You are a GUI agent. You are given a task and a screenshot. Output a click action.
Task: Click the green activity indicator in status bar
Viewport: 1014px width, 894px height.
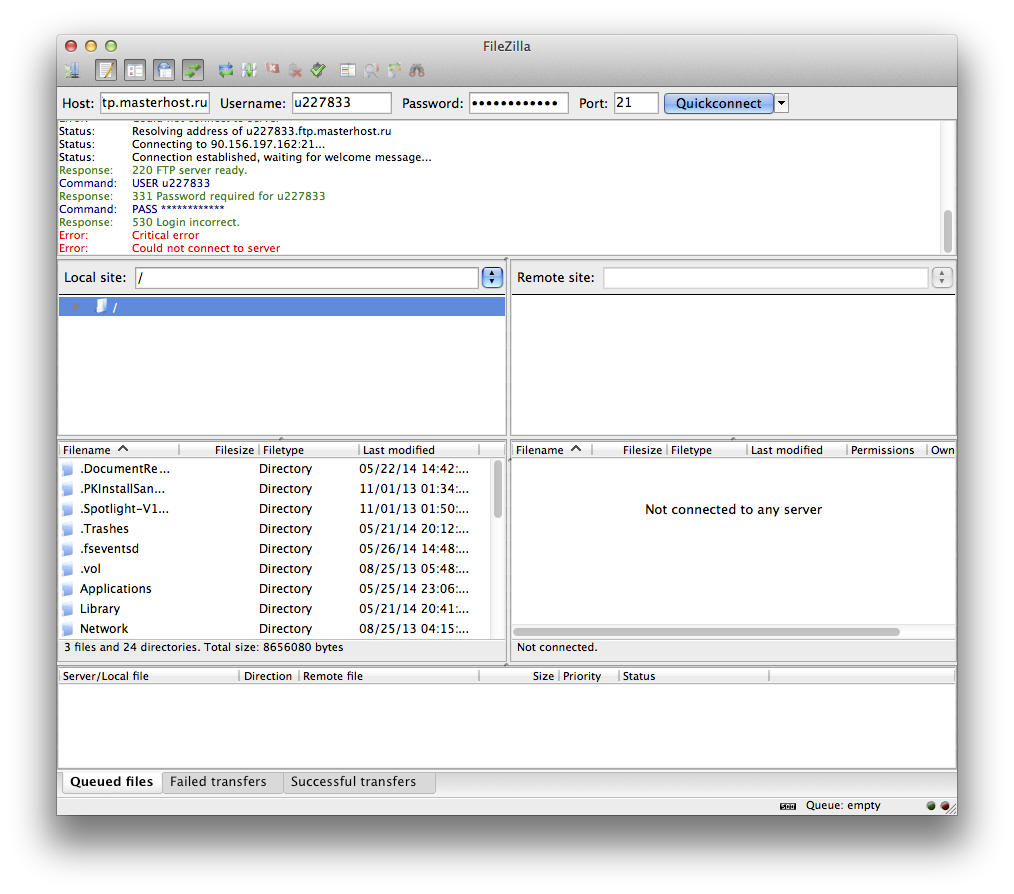click(931, 805)
